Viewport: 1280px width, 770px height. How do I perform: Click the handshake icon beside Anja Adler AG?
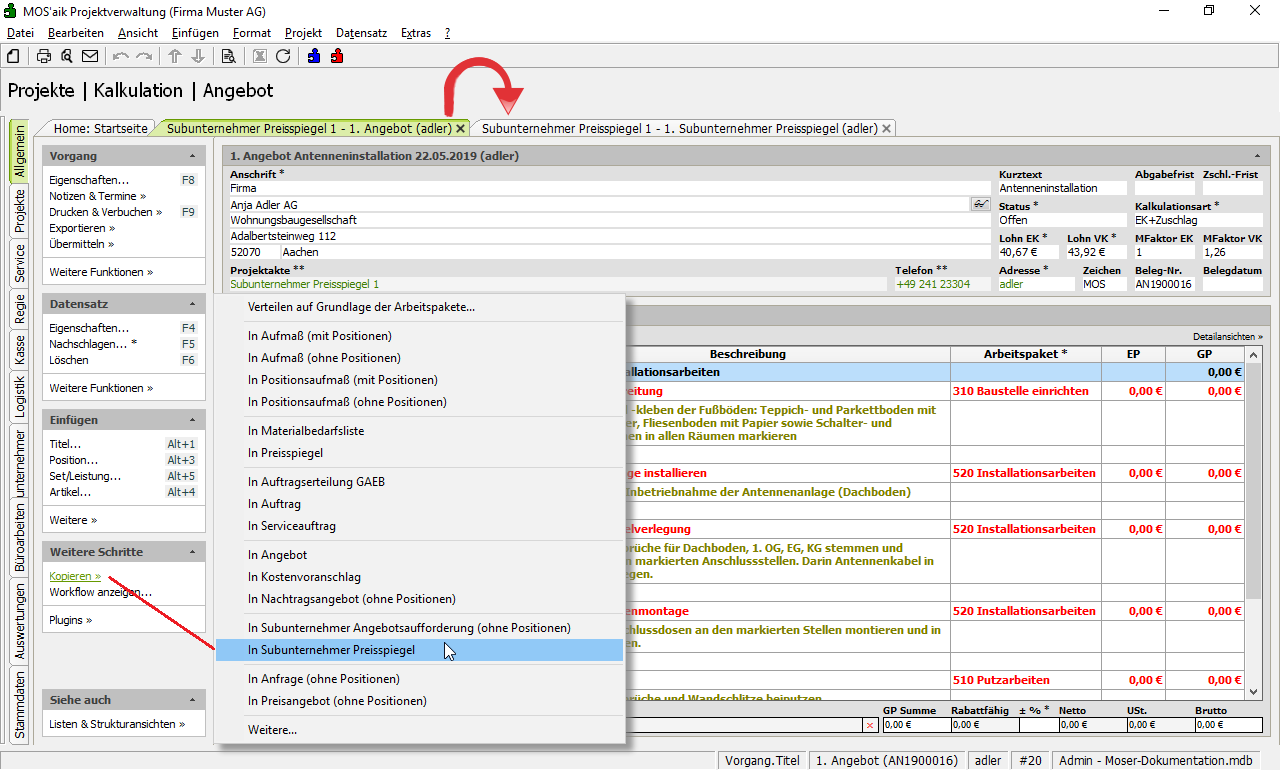(x=980, y=204)
